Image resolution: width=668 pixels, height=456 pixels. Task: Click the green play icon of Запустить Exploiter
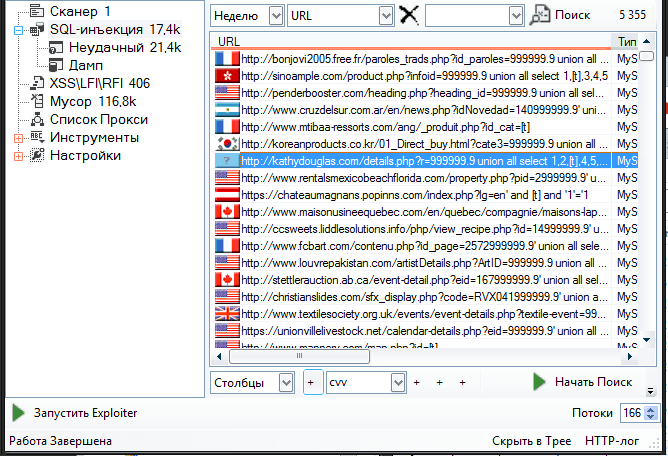point(18,413)
